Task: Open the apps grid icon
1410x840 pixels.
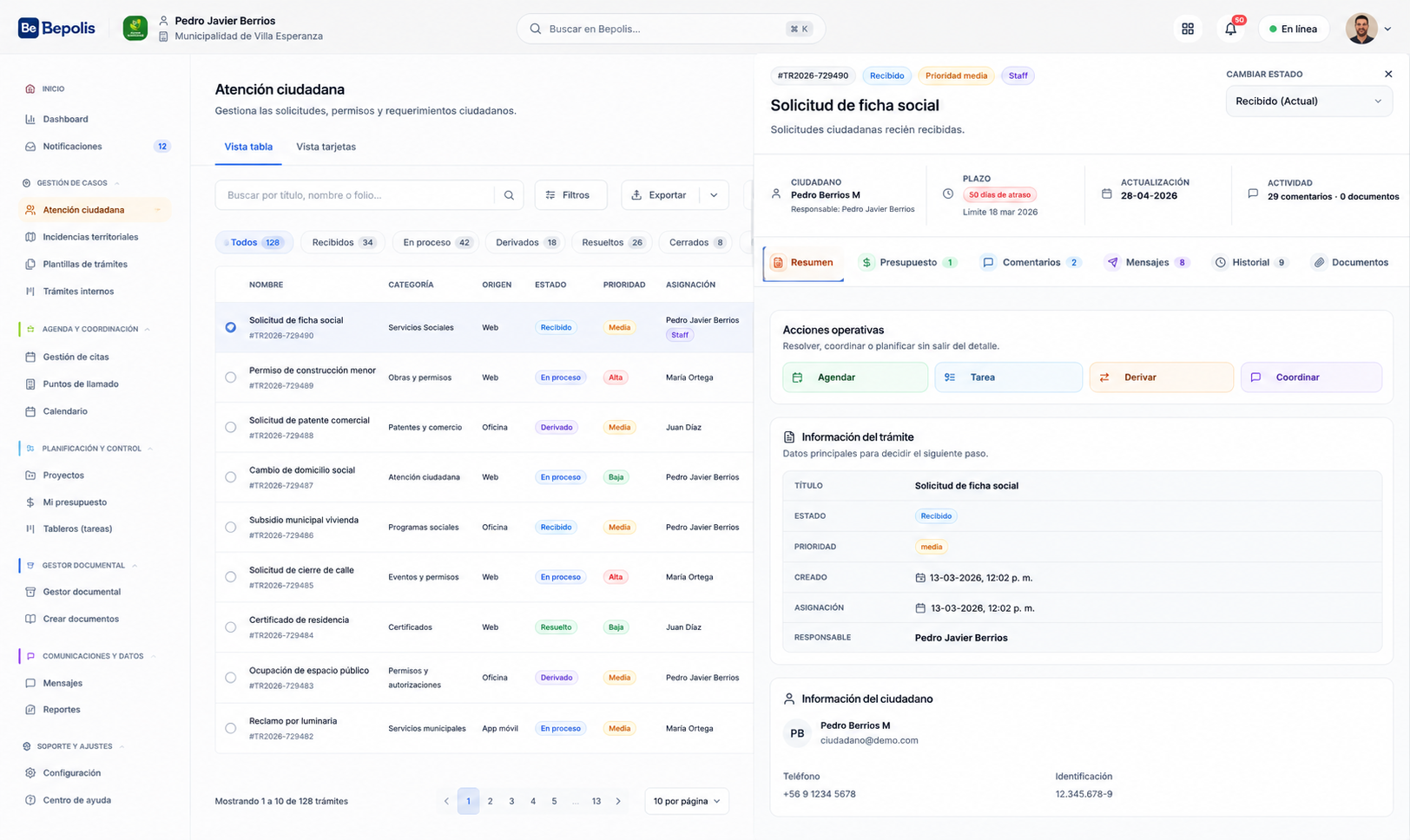Action: point(1188,29)
